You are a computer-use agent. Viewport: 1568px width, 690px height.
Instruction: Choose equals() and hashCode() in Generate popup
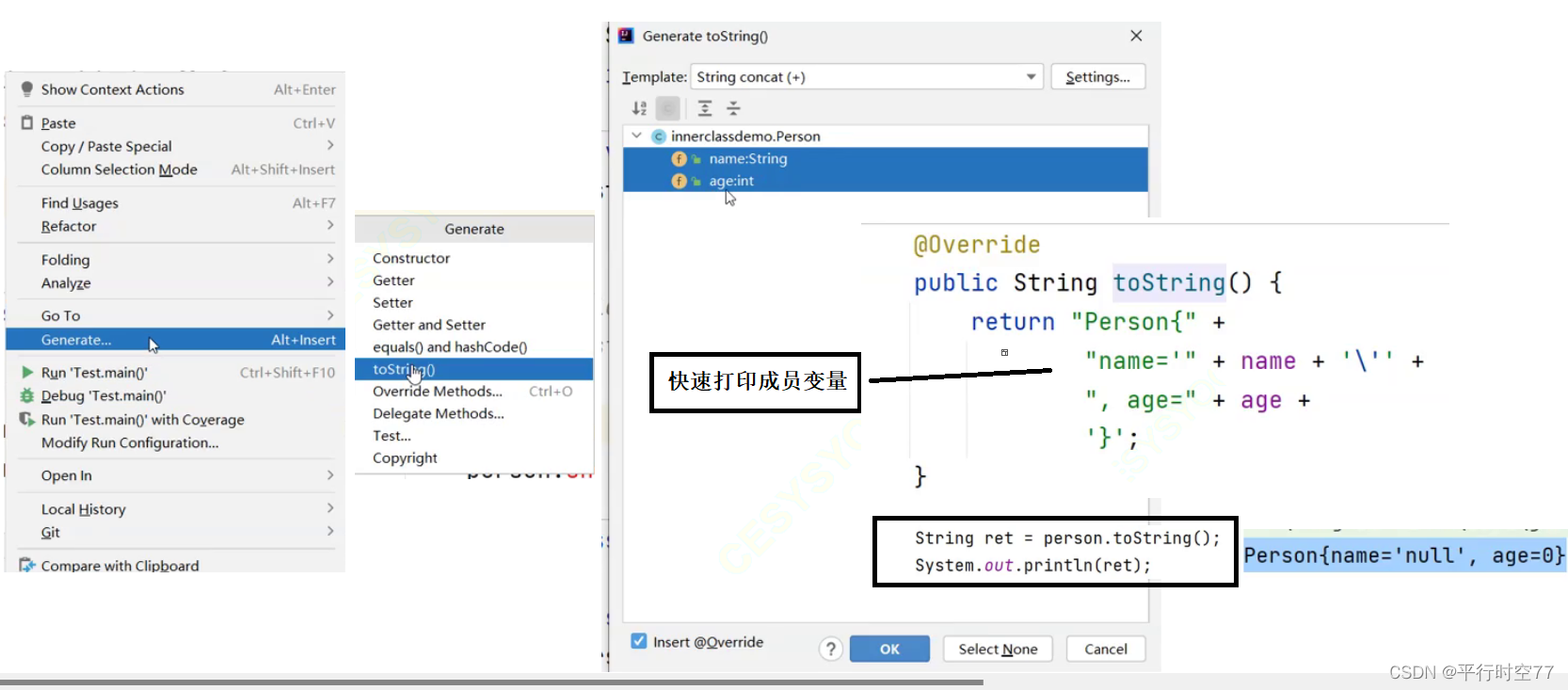[473, 346]
